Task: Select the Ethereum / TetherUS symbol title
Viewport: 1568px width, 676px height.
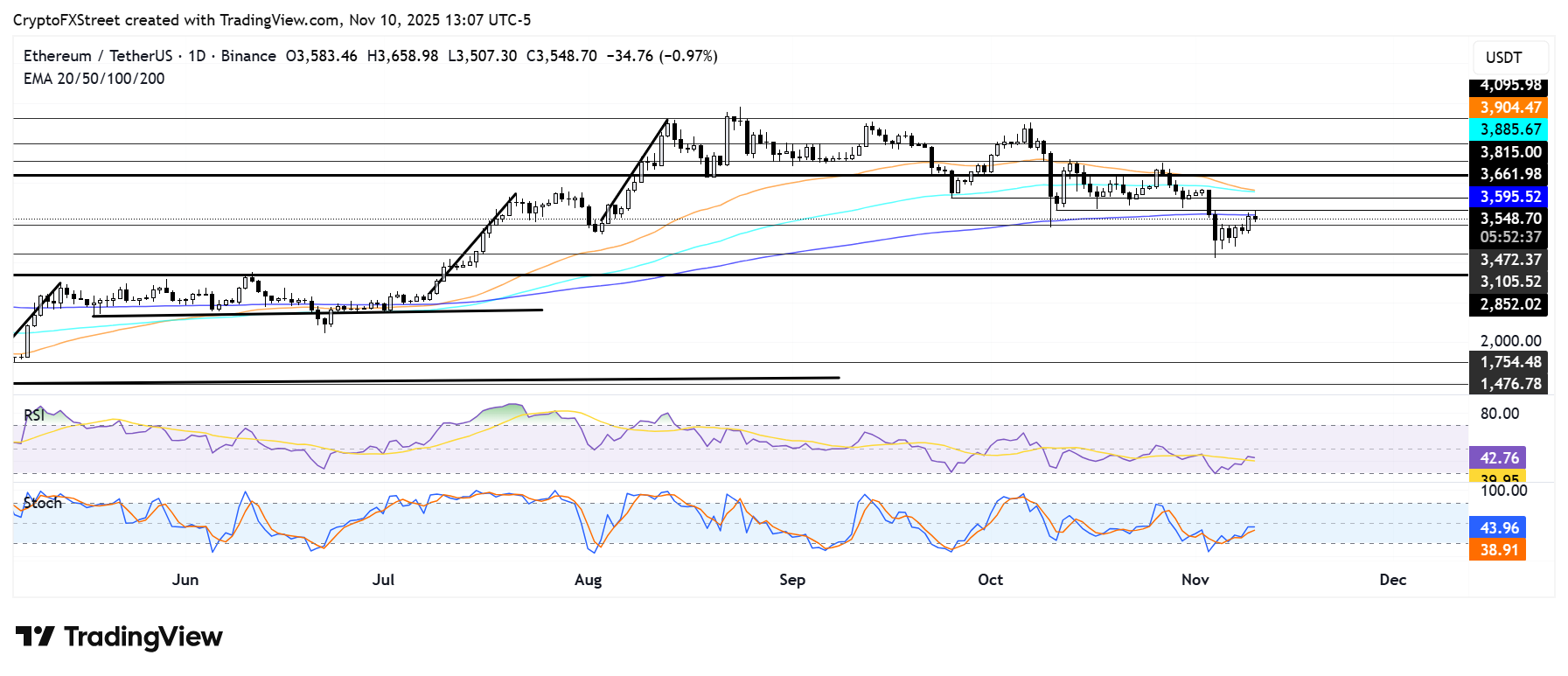Action: pos(97,56)
